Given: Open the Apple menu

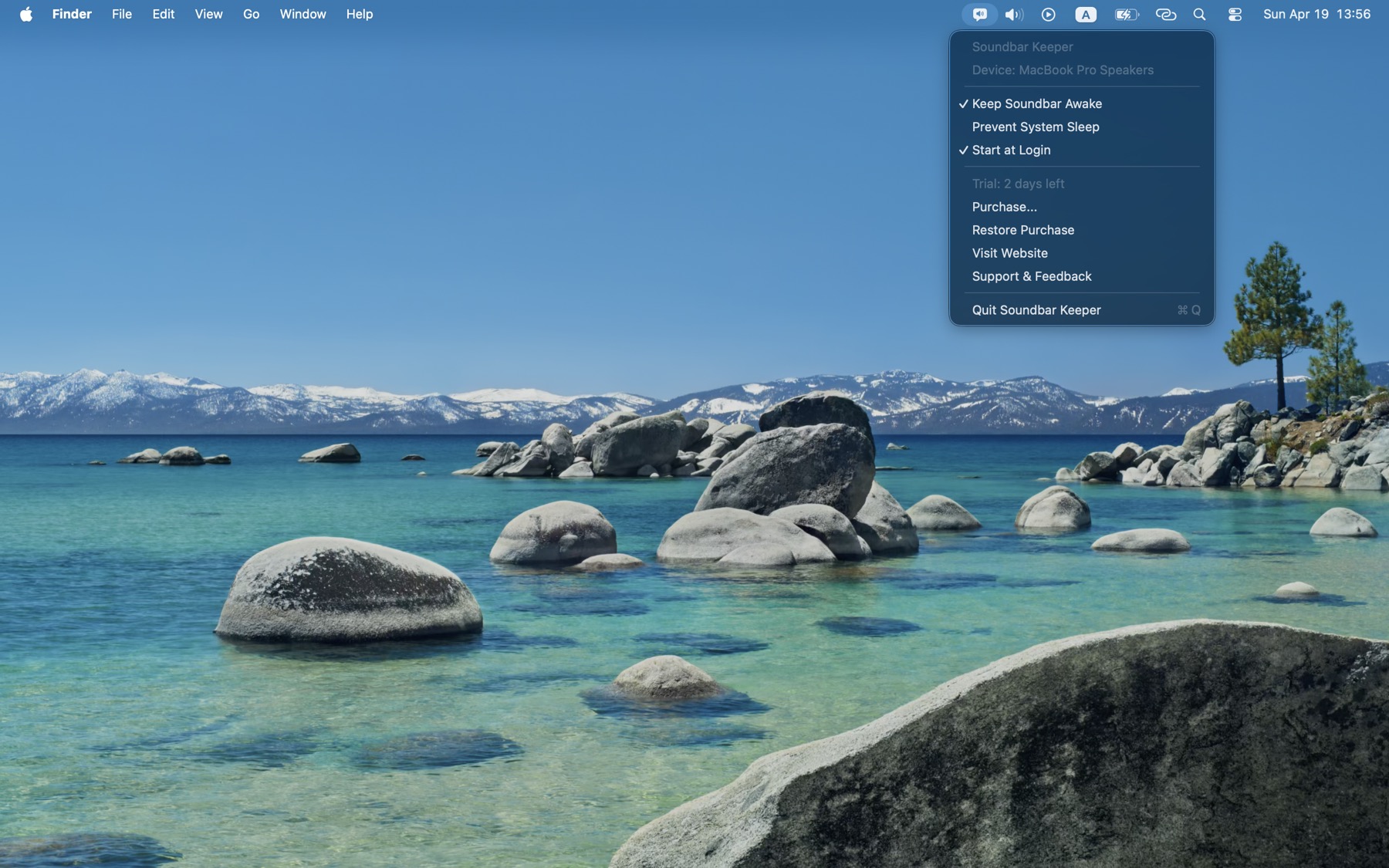Looking at the screenshot, I should click(x=26, y=14).
